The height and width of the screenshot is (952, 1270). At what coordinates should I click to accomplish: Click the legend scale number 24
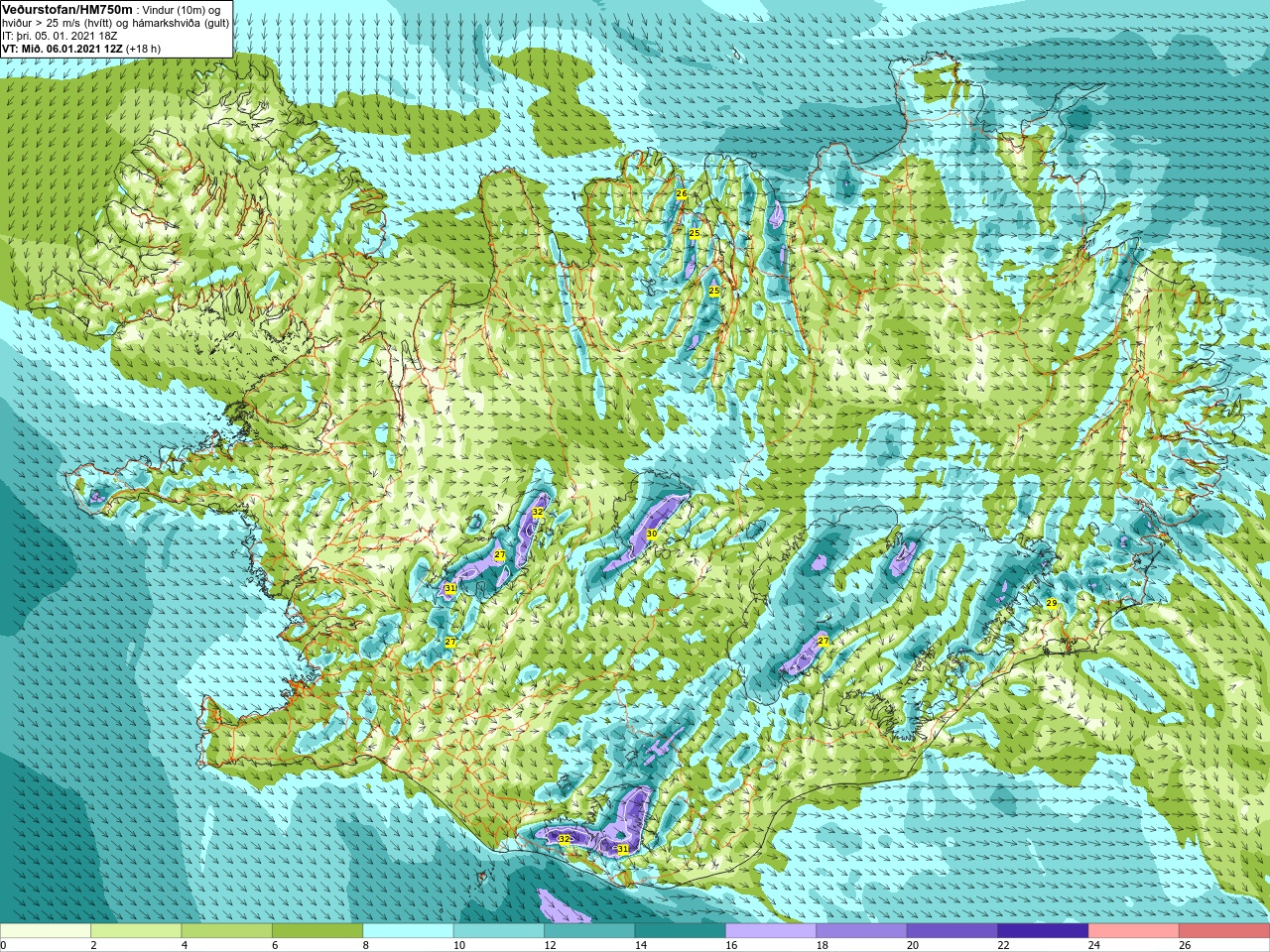pos(1094,945)
